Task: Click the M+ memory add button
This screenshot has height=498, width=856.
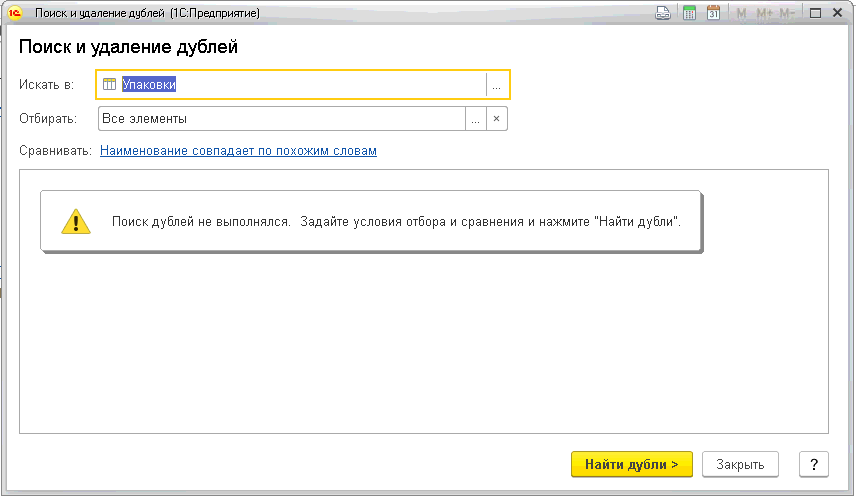Action: [x=764, y=13]
